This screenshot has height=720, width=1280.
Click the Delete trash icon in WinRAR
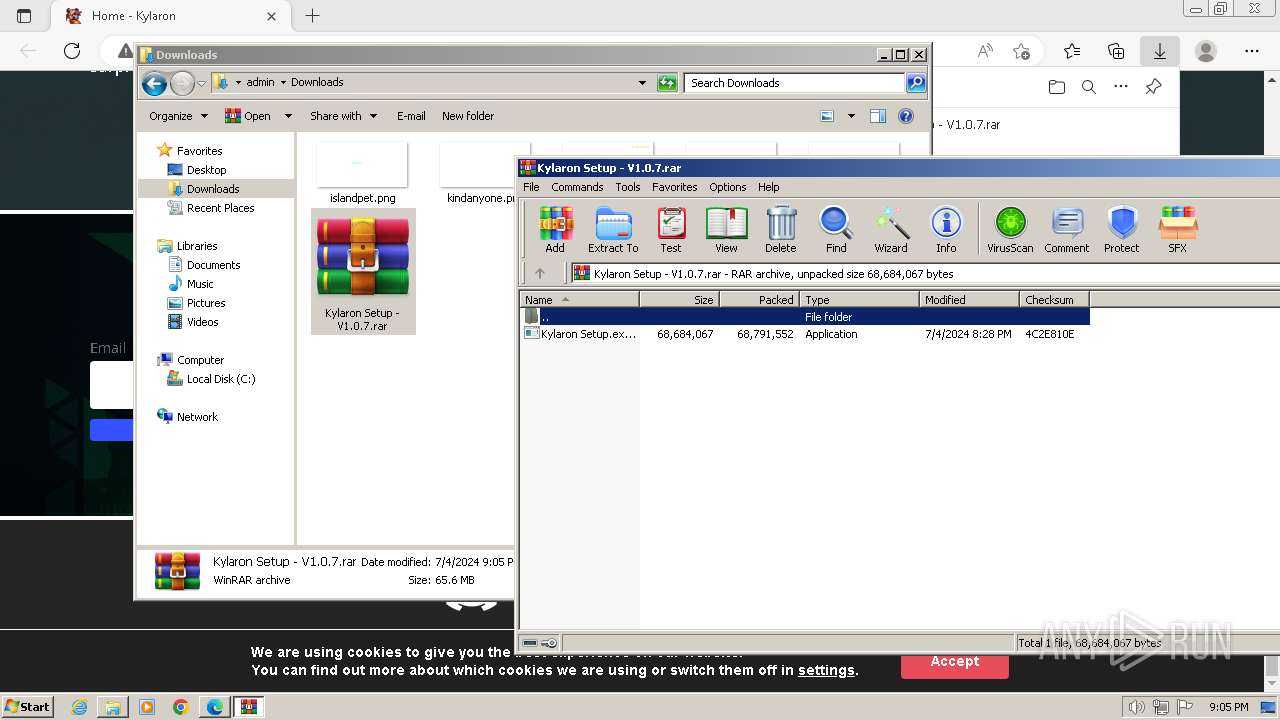tap(781, 230)
